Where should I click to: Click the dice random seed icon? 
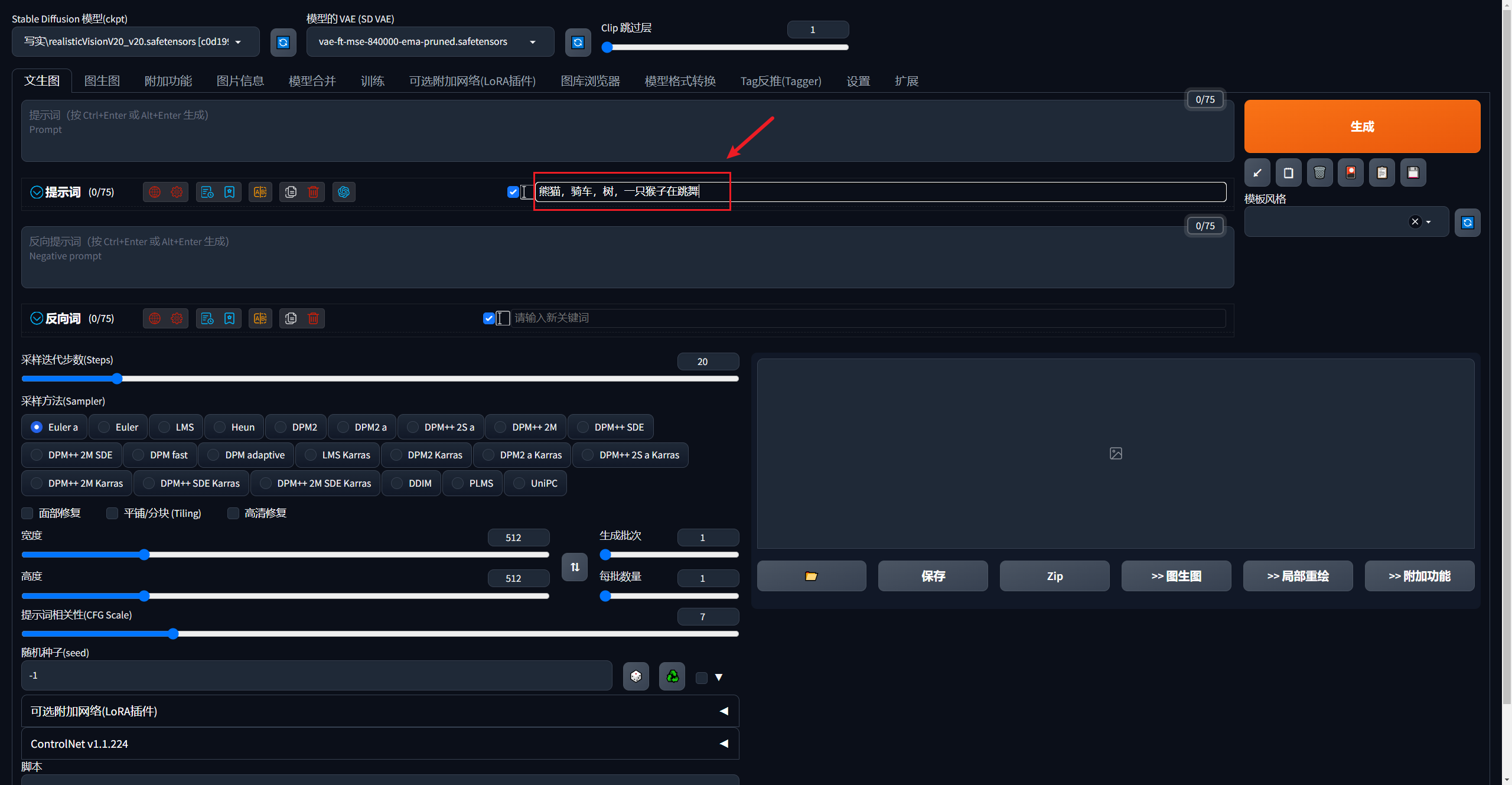pyautogui.click(x=636, y=676)
